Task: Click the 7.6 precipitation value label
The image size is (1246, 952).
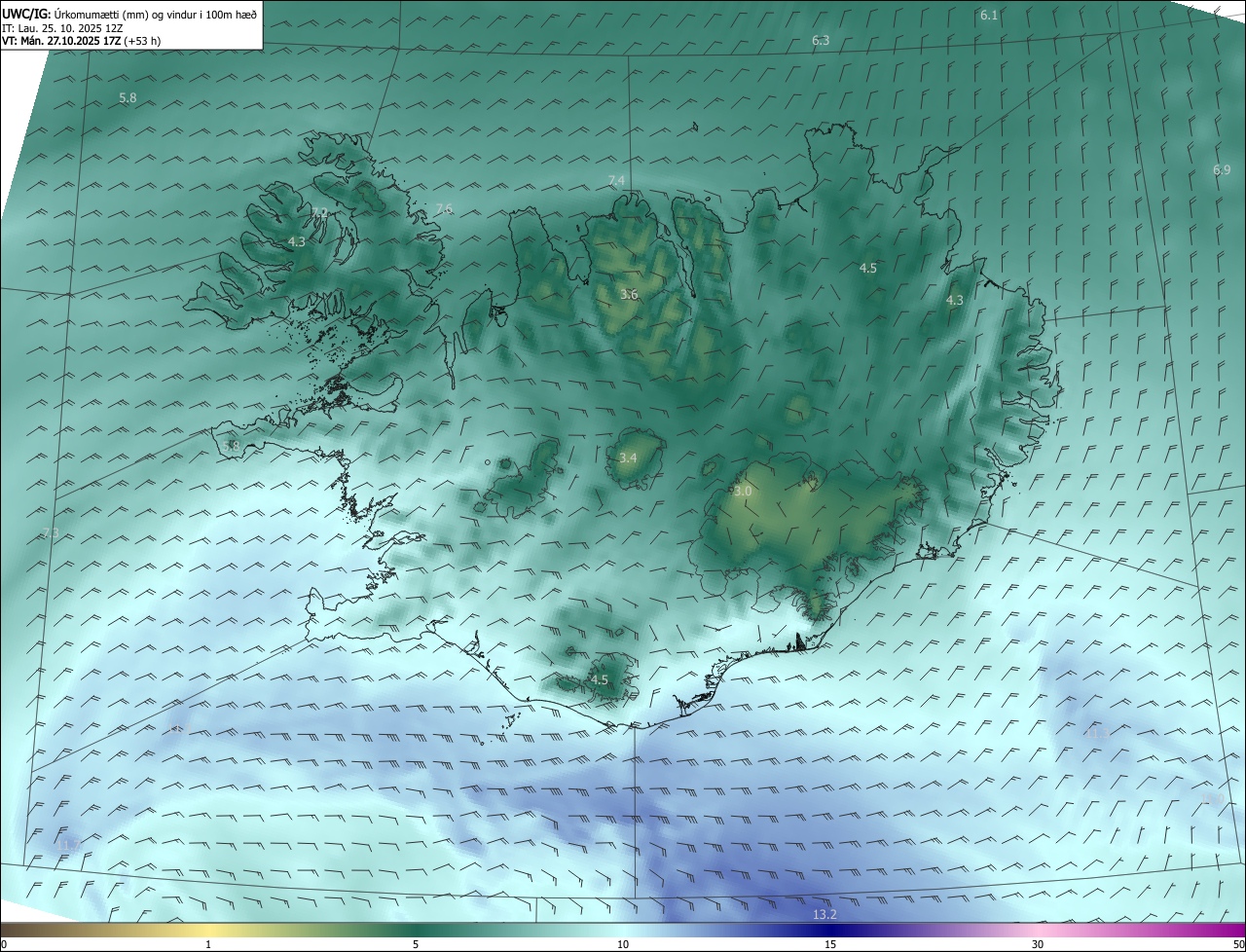Action: pos(444,208)
